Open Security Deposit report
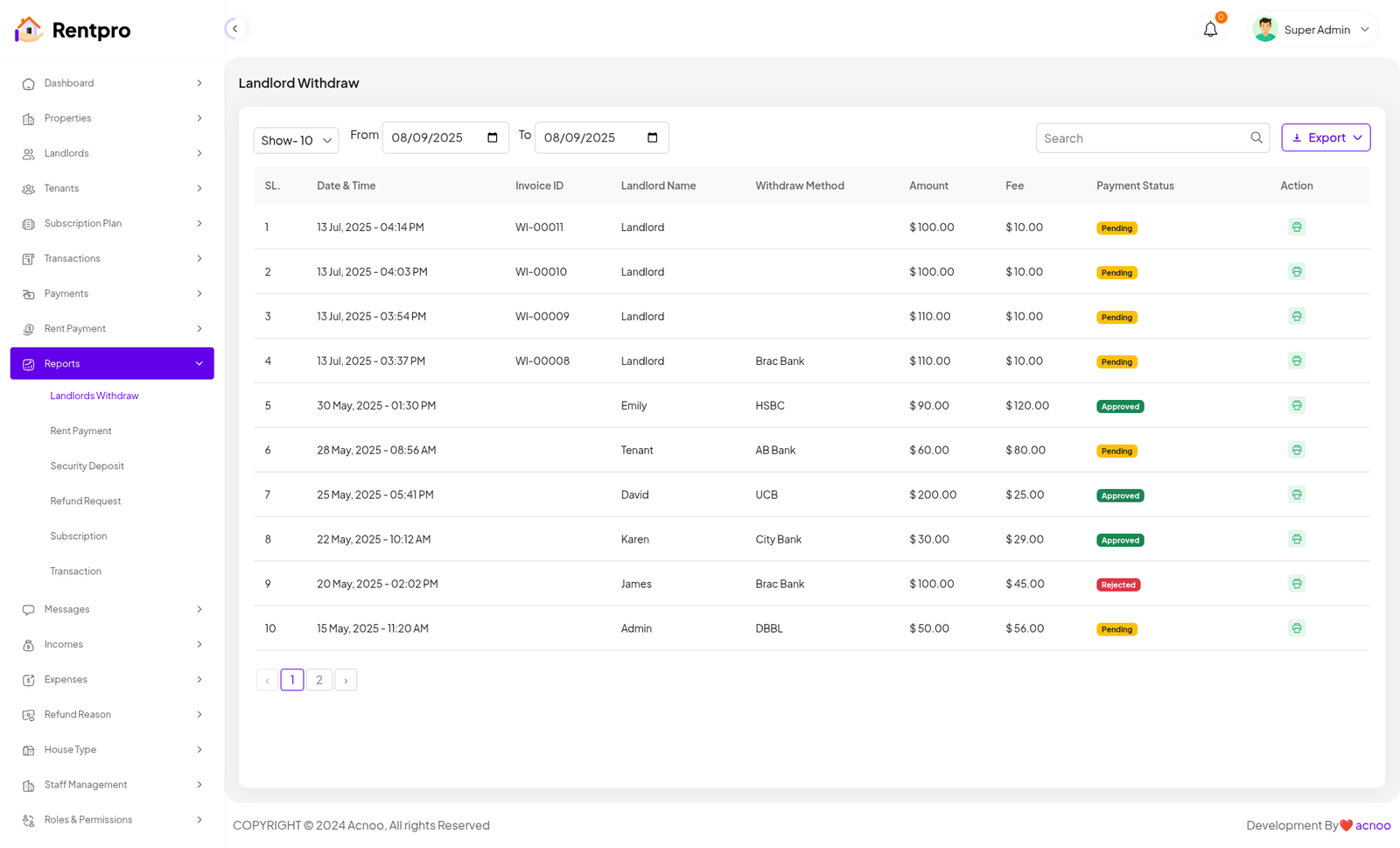 87,466
